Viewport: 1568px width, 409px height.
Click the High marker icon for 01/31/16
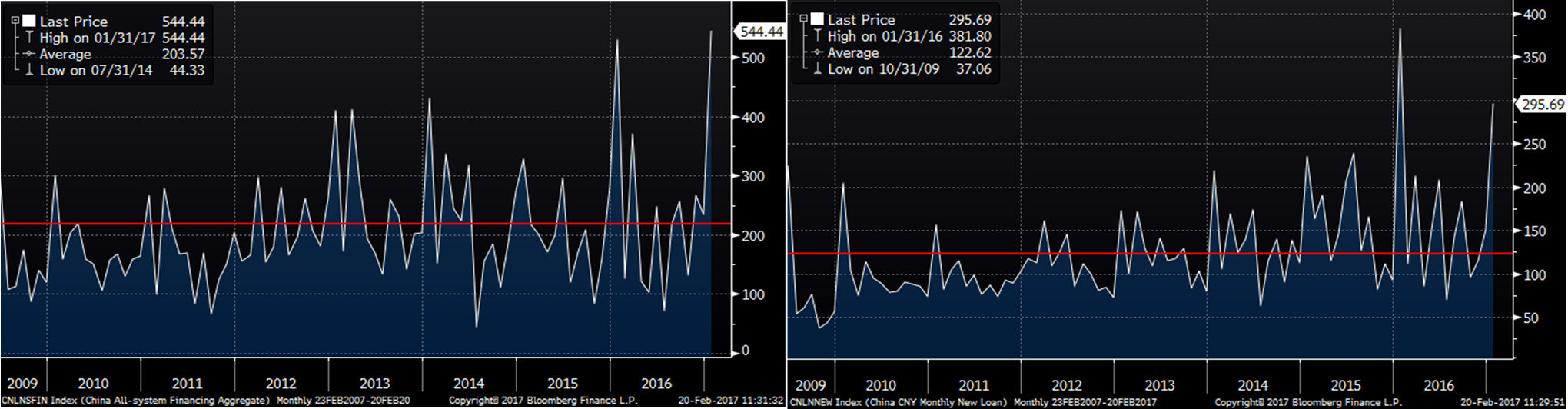point(817,35)
